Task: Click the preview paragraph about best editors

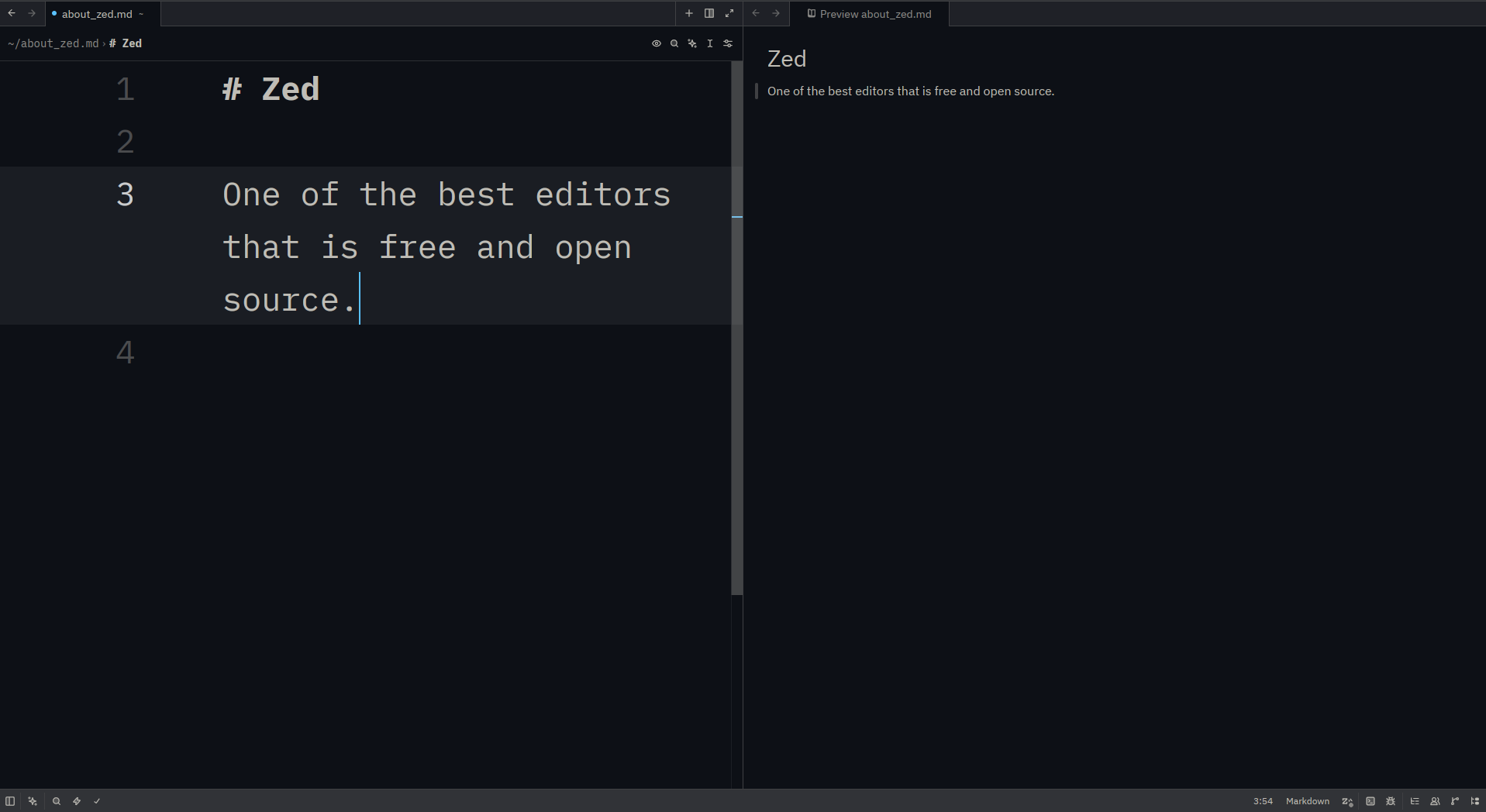Action: 911,91
